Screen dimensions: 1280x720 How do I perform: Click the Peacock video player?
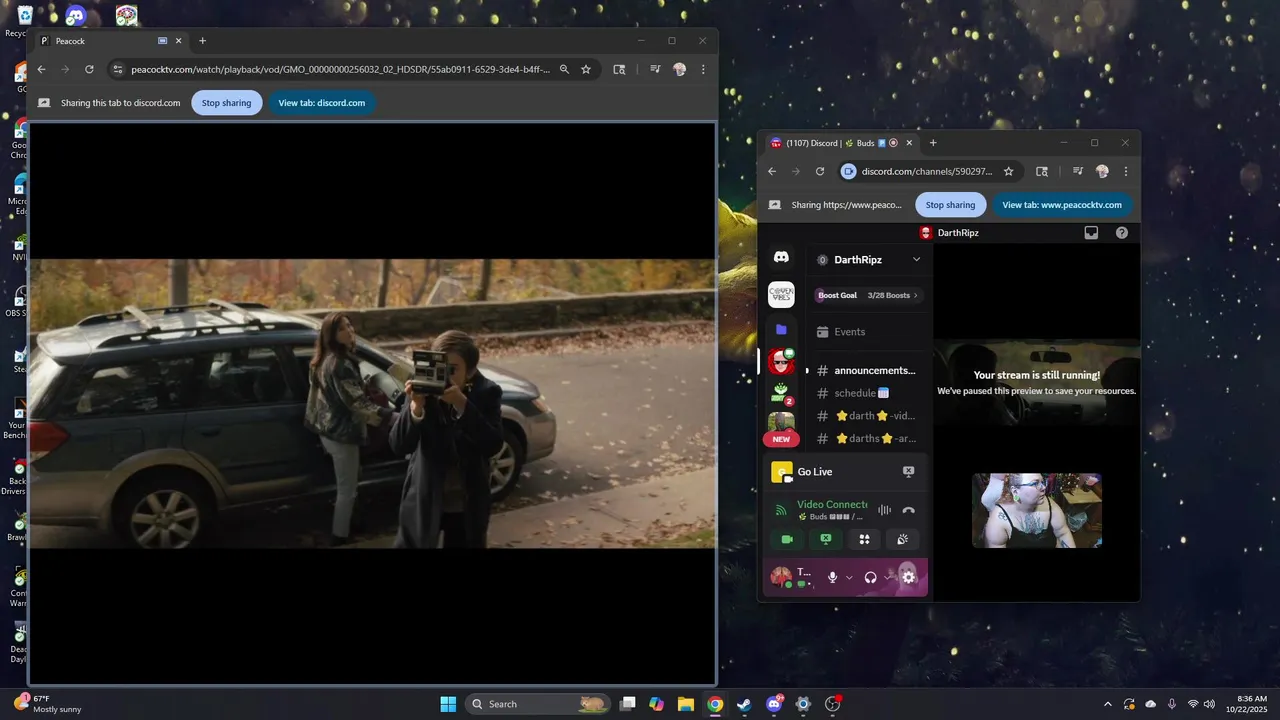pos(372,403)
